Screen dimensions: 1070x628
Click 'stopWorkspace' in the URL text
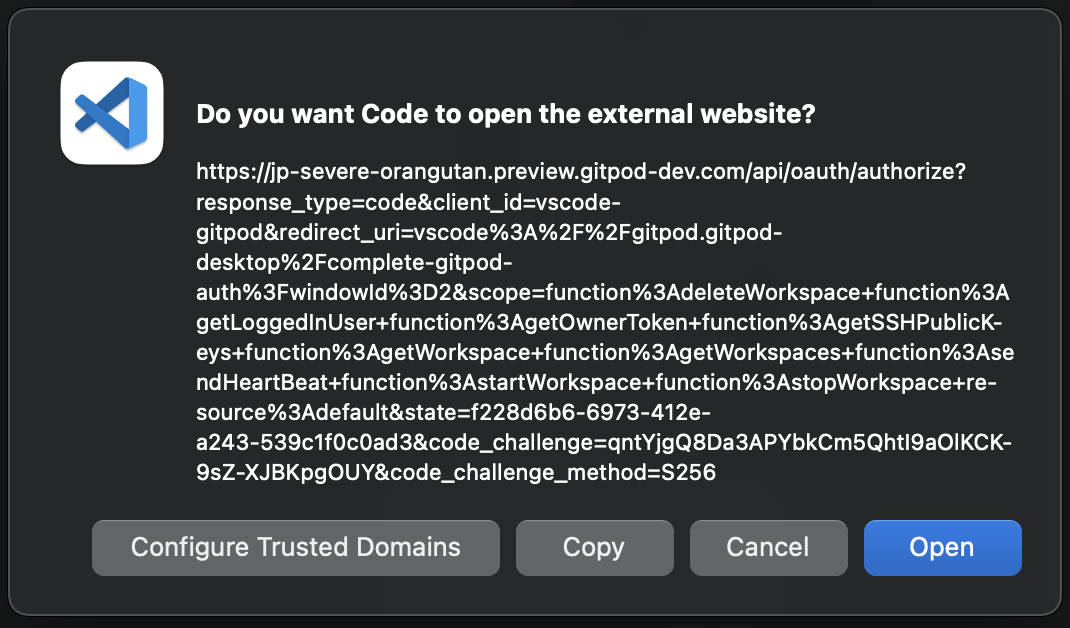coord(861,382)
